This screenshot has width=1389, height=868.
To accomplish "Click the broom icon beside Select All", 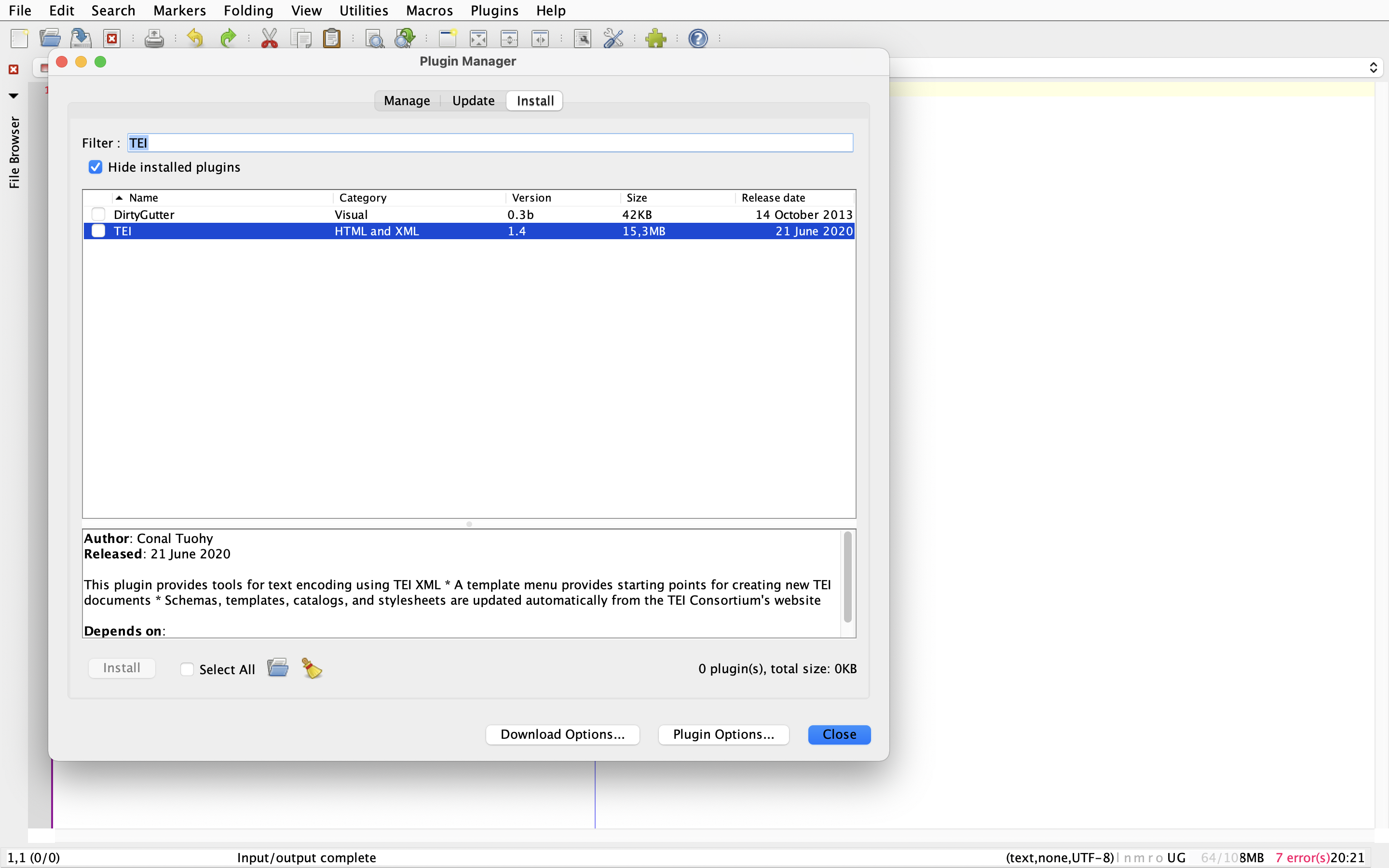I will point(312,668).
